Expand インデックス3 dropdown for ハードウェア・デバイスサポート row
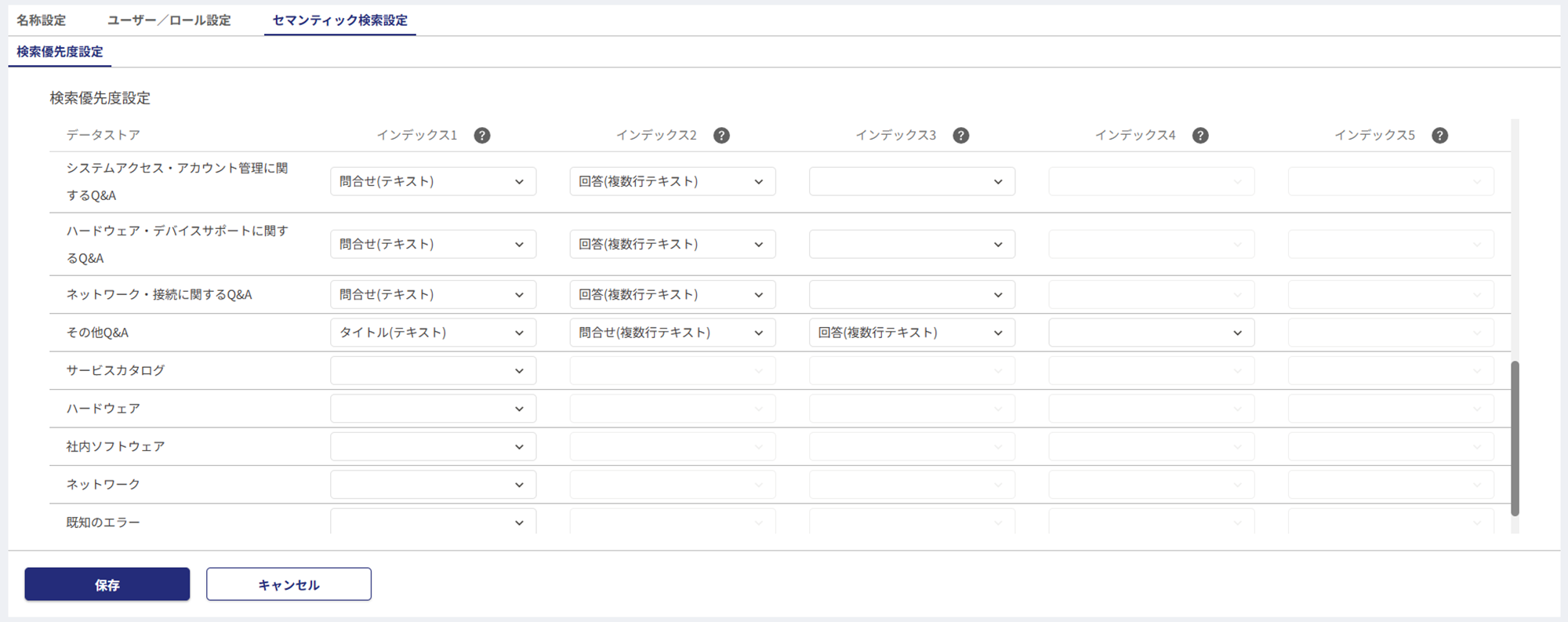The image size is (1568, 622). tap(911, 244)
